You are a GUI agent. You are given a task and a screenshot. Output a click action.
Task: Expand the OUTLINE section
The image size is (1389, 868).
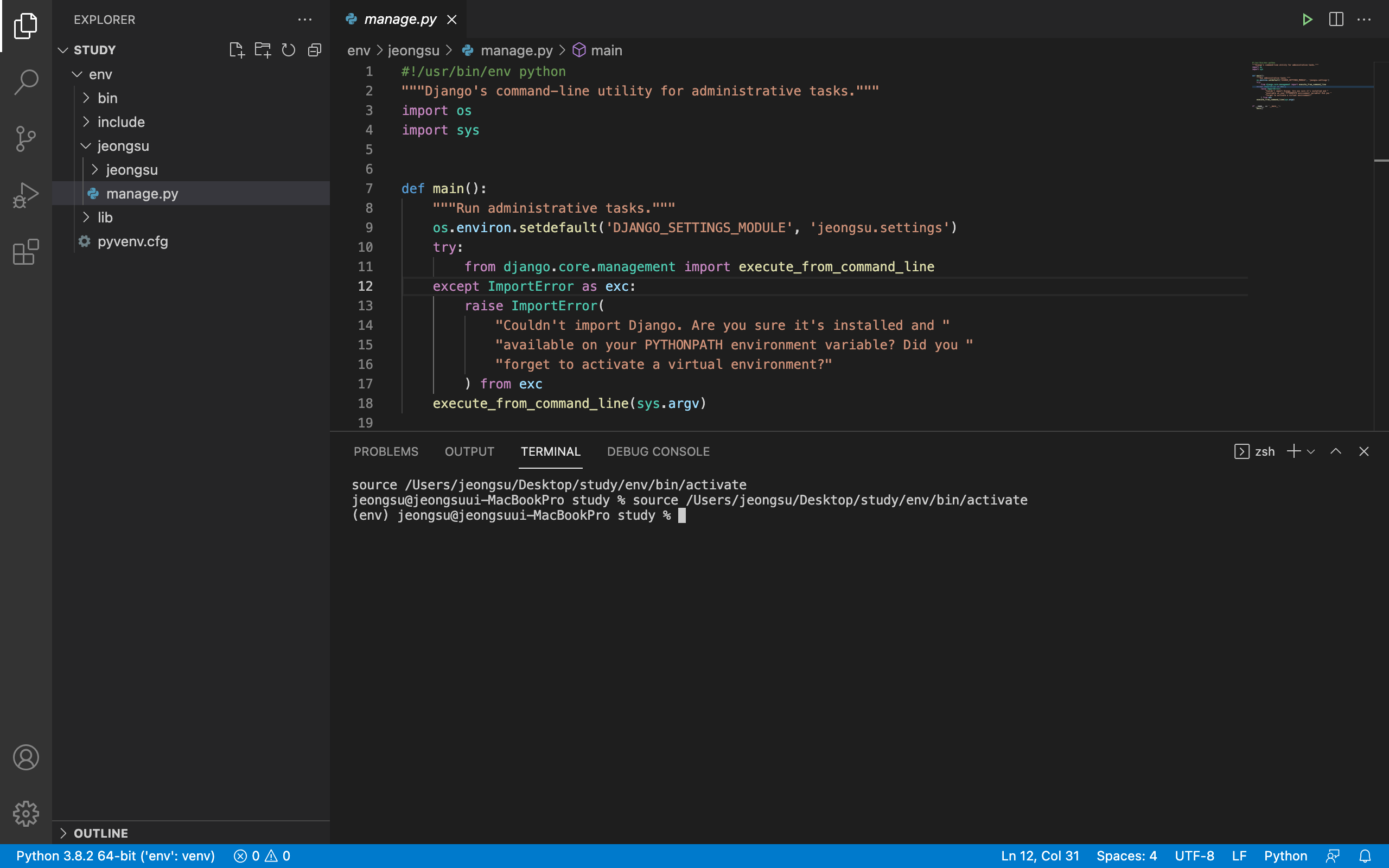(100, 833)
